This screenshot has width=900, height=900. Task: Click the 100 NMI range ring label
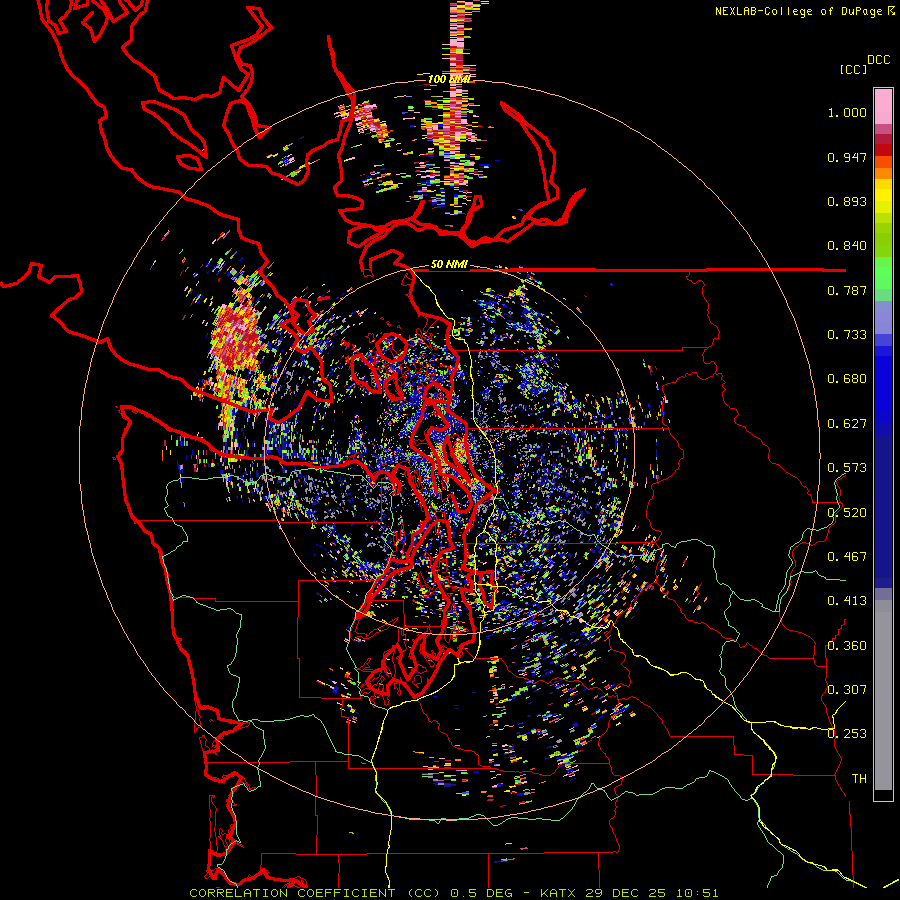pos(449,79)
